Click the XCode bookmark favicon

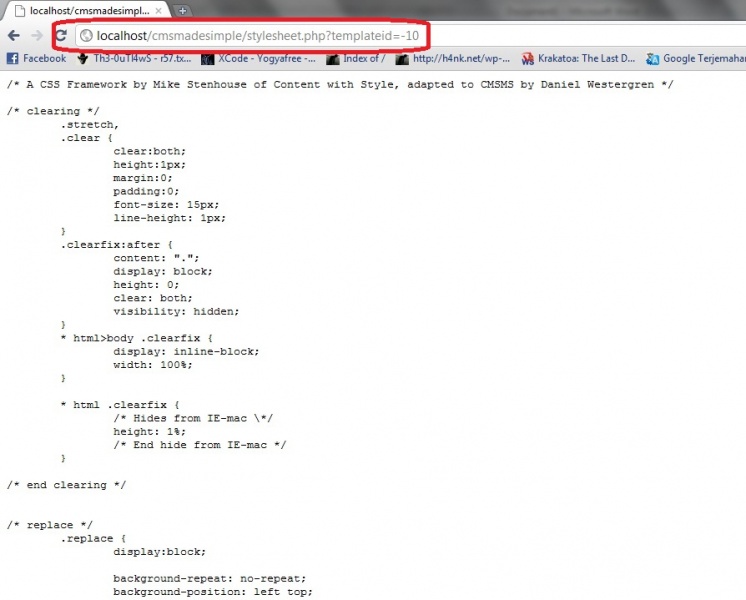pos(207,59)
